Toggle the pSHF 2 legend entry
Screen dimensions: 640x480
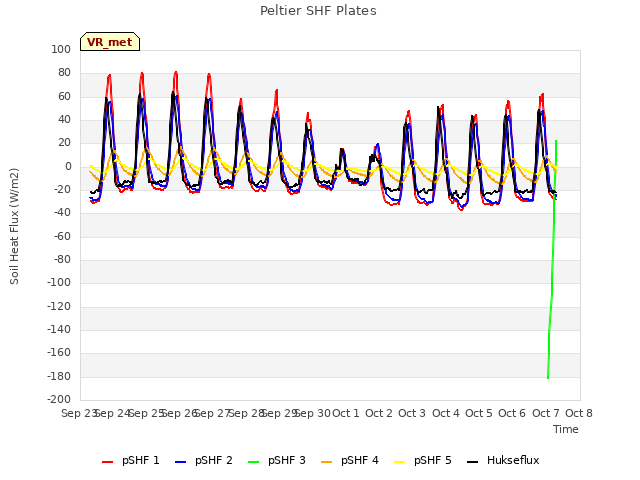(x=204, y=461)
